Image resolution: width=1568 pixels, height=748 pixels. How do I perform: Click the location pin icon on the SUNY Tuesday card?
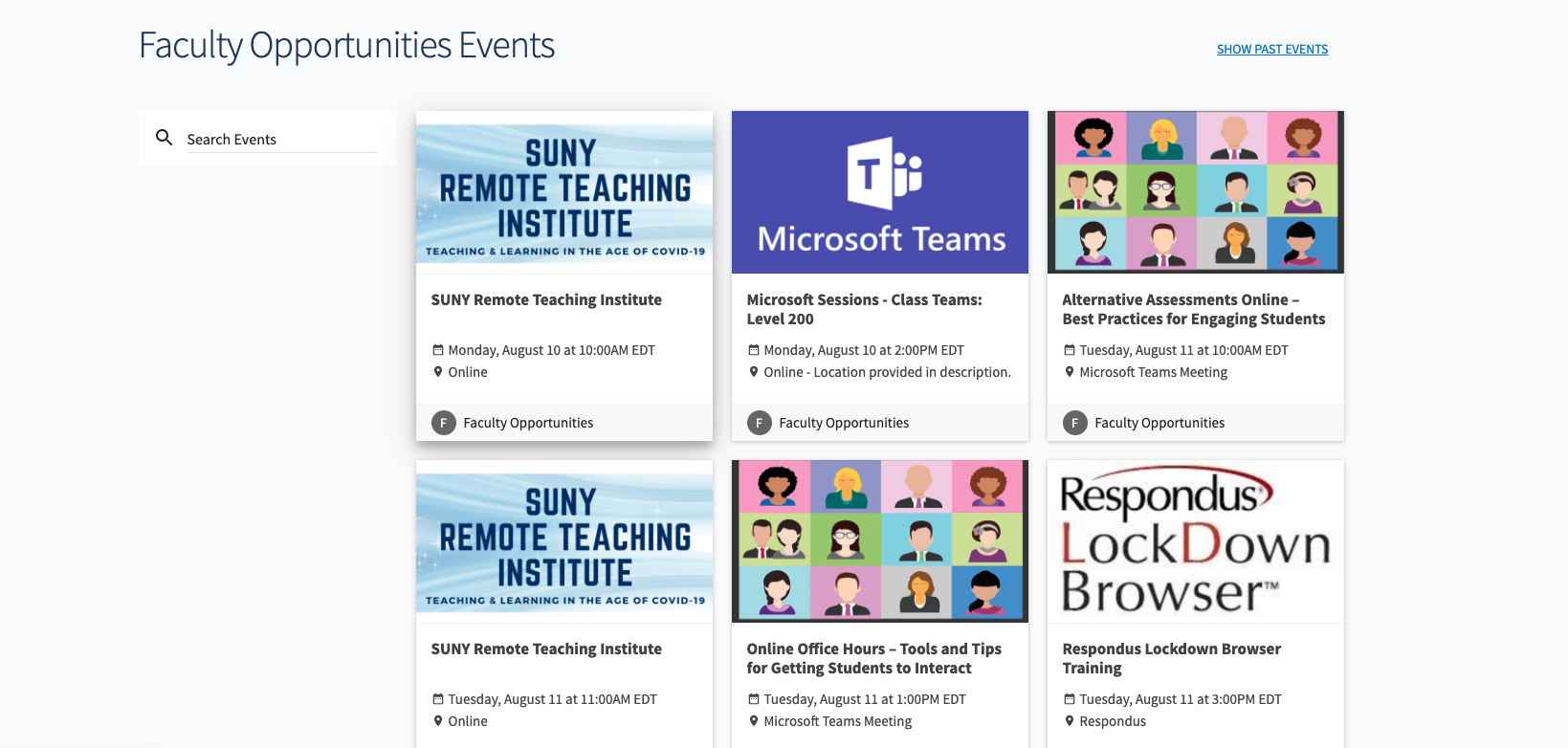coord(438,721)
